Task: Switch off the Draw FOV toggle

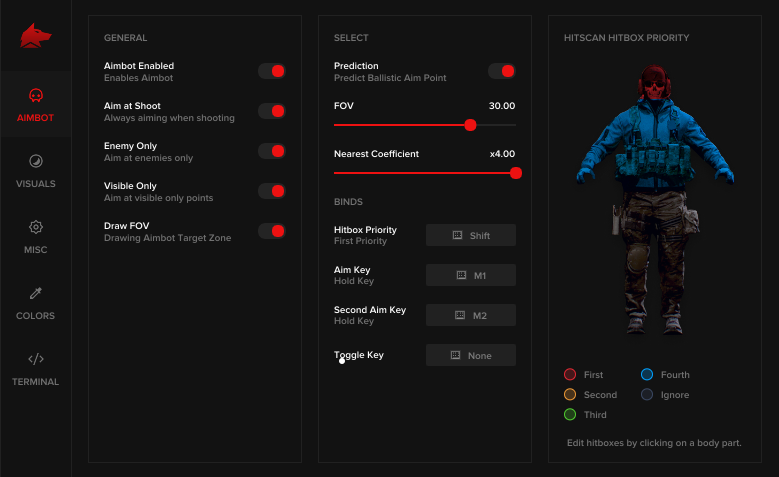Action: (272, 231)
